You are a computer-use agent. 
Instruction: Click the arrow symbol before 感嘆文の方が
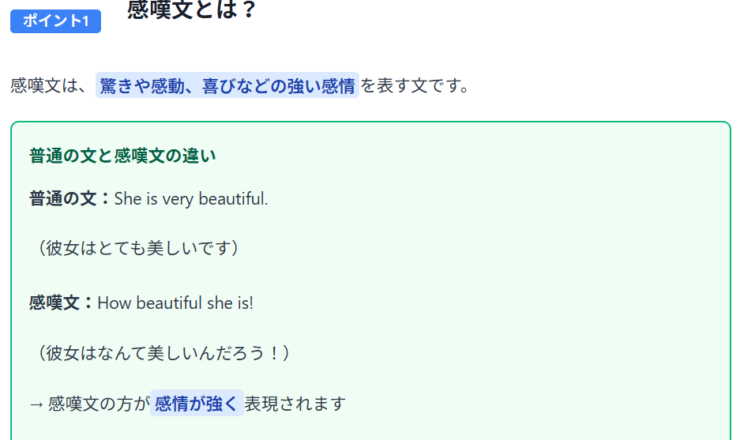[x=37, y=404]
